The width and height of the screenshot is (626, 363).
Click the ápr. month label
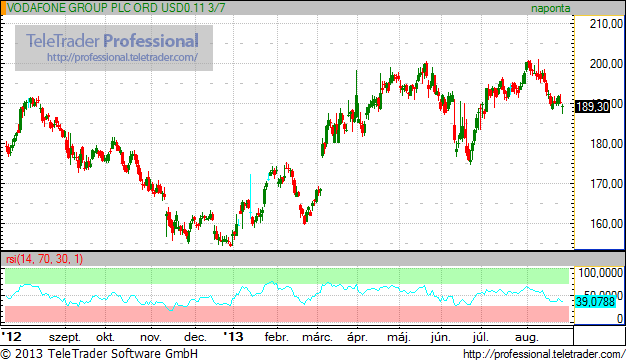click(x=357, y=337)
